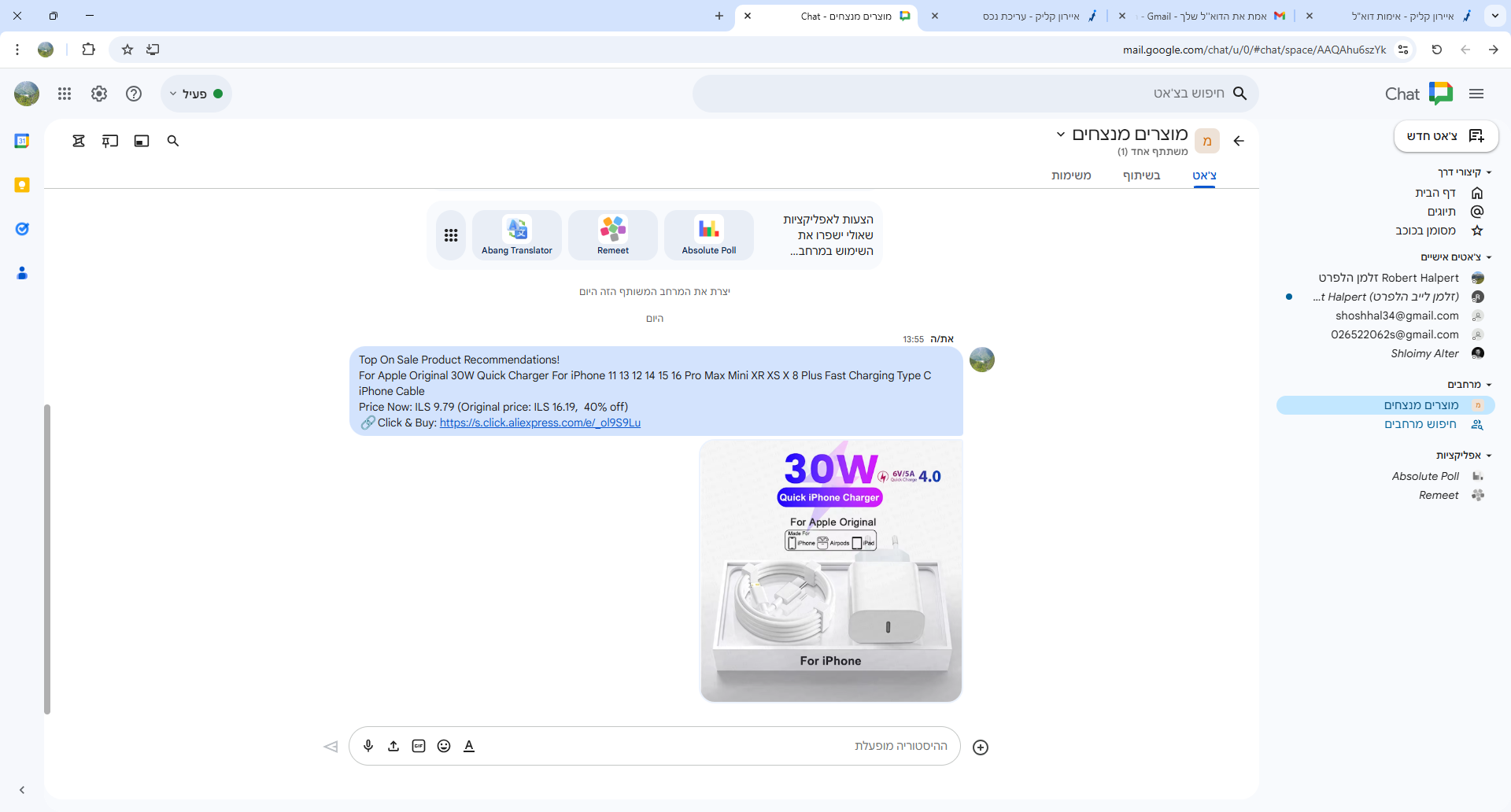This screenshot has height=812, width=1511.
Task: Open Google Keep side panel icon
Action: 22,185
